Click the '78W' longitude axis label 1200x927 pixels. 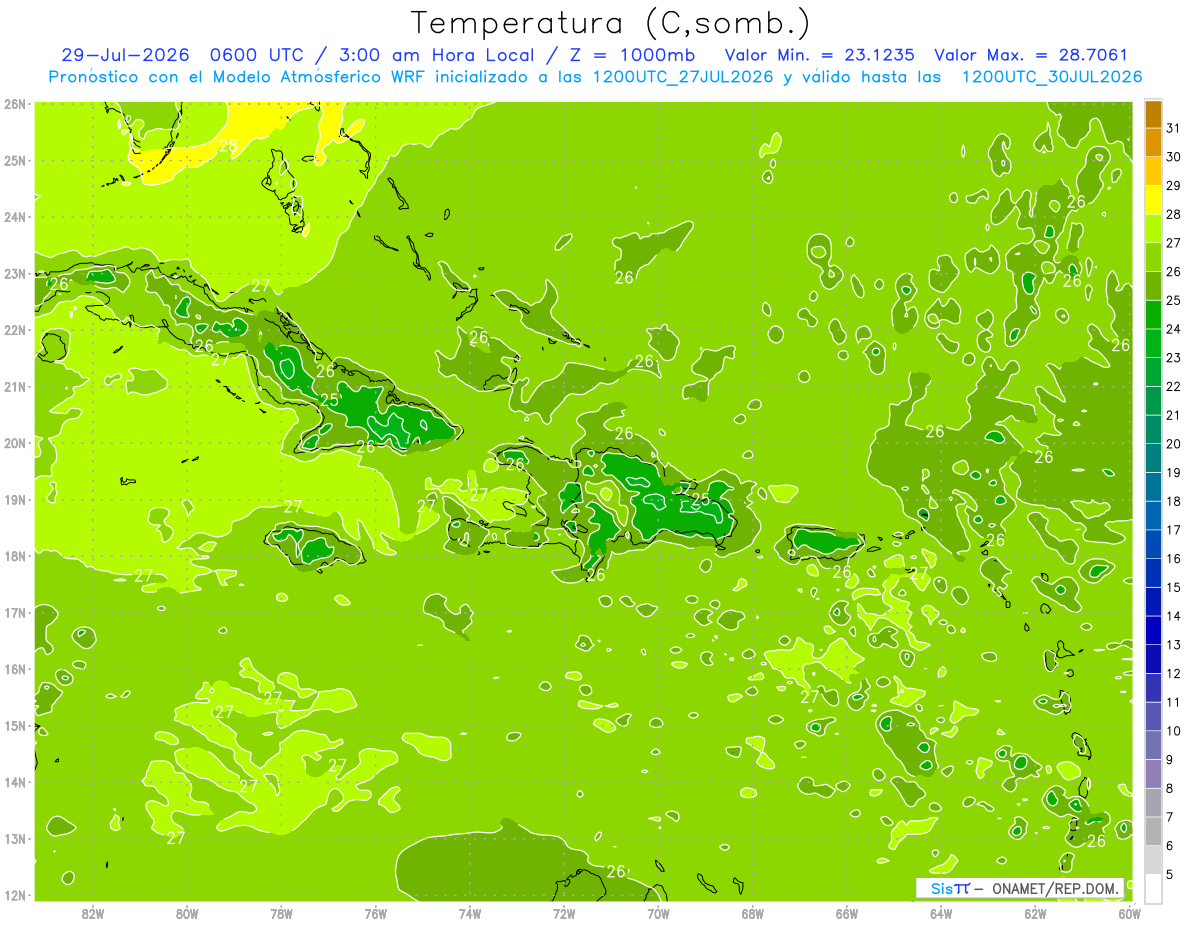(x=281, y=914)
